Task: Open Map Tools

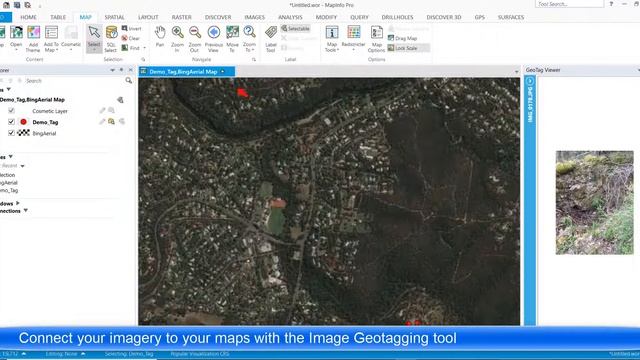Action: tap(332, 38)
